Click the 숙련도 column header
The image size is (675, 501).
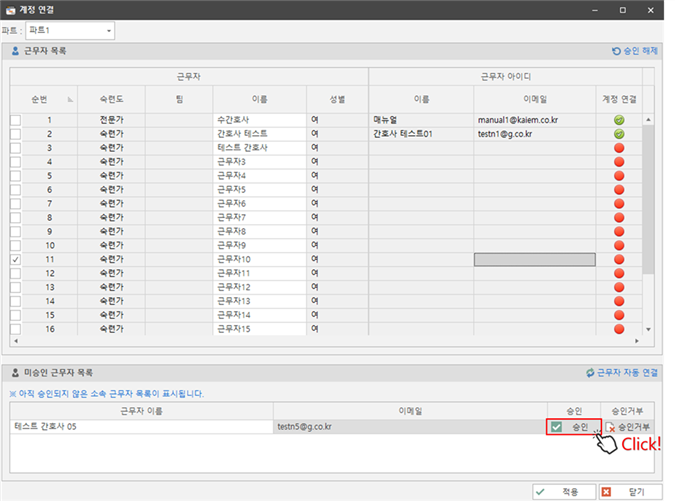[112, 100]
